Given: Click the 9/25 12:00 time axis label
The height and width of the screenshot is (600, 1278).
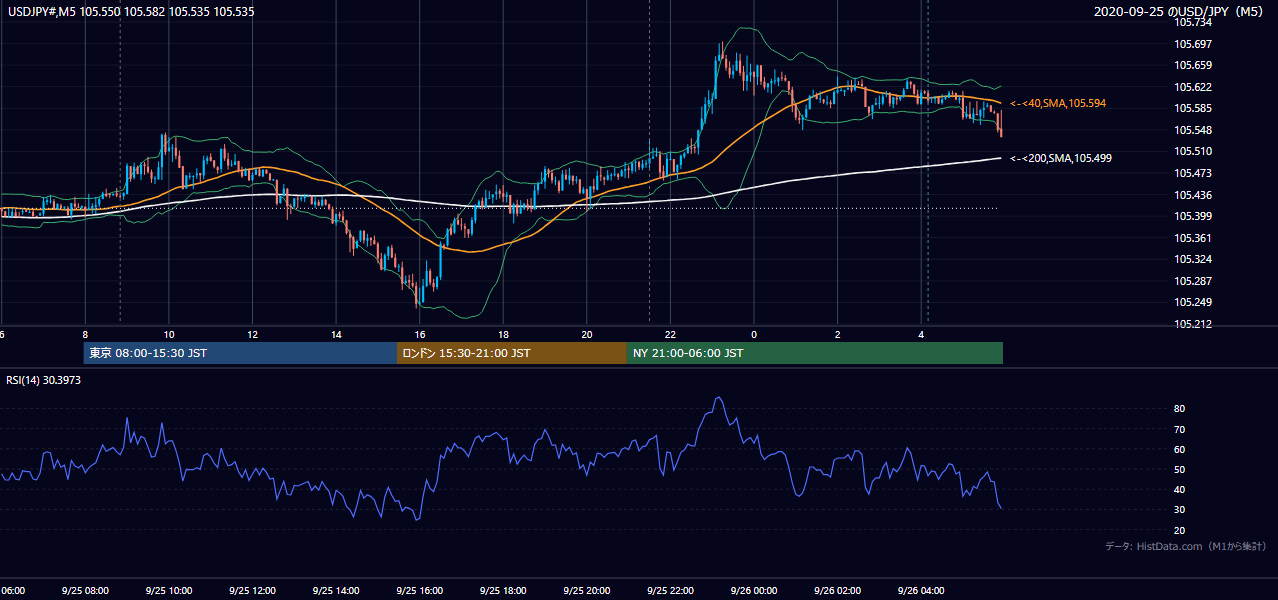Looking at the screenshot, I should tap(252, 590).
